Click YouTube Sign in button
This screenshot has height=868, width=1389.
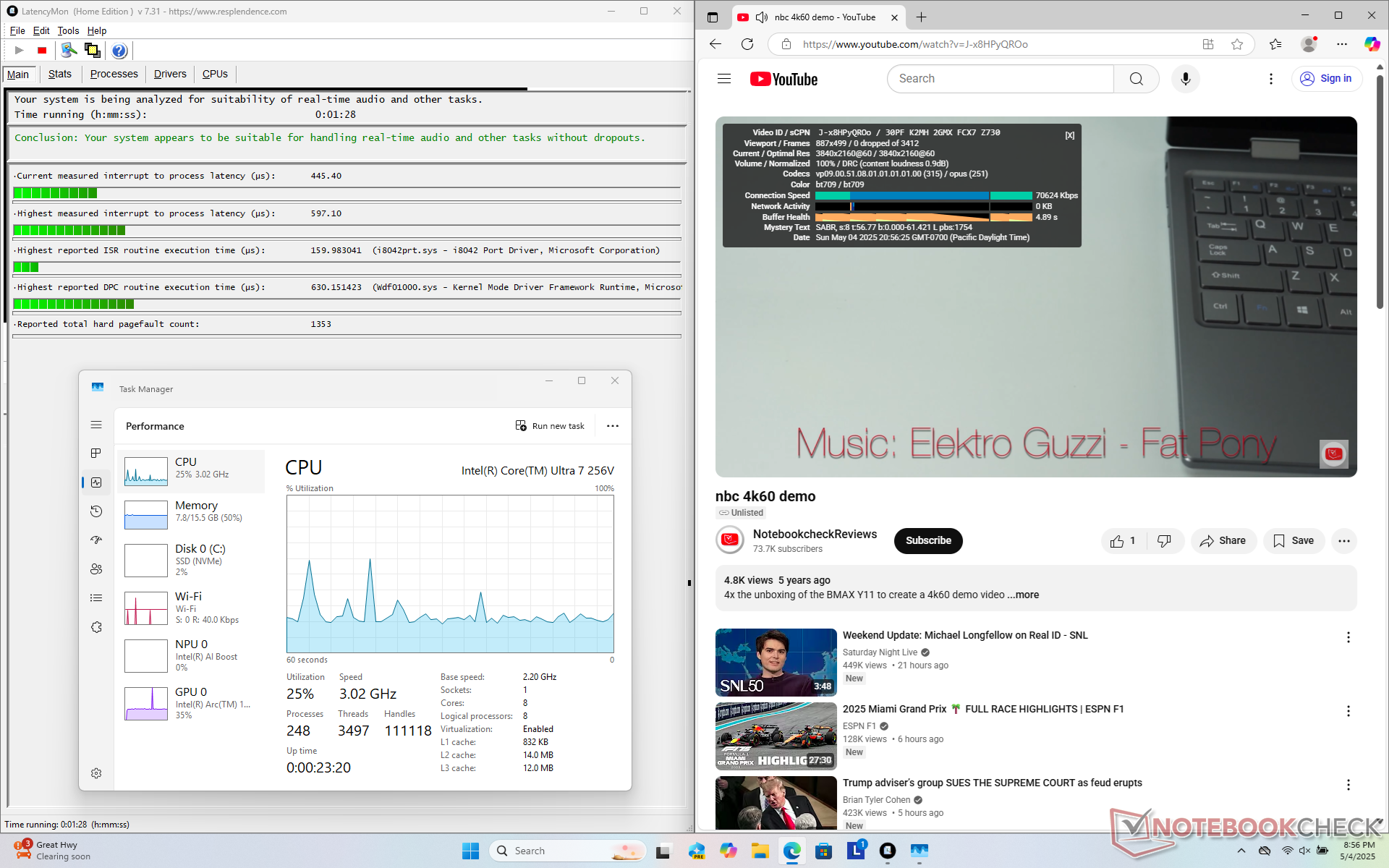1327,79
